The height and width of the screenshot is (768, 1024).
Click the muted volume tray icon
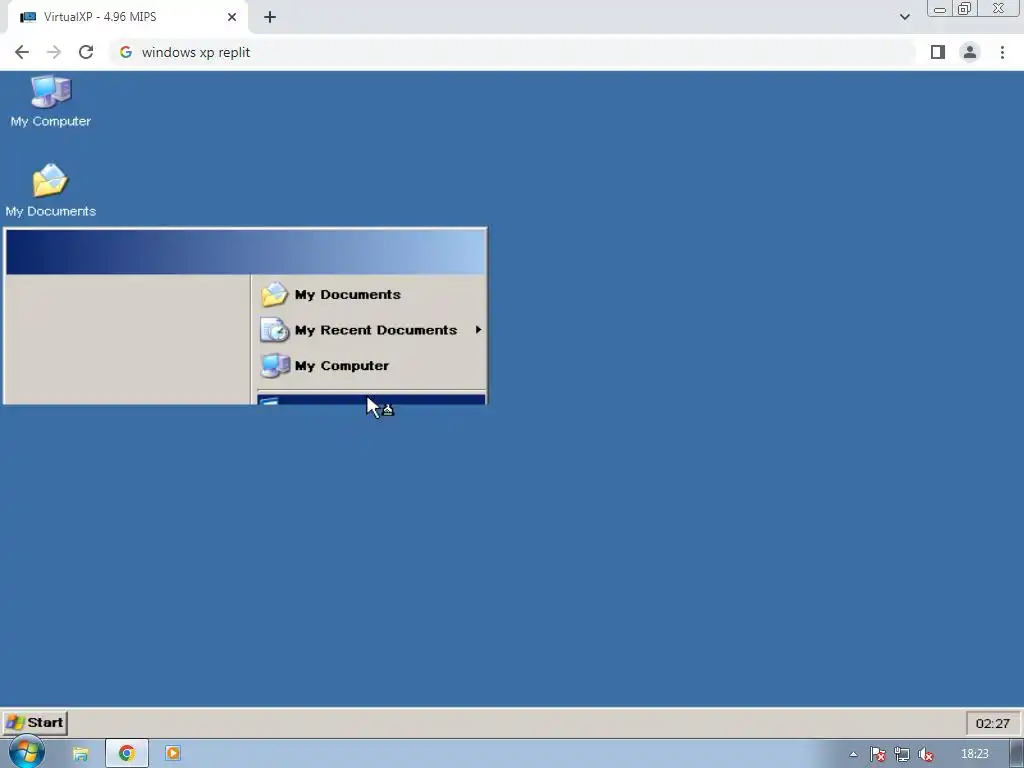(926, 754)
